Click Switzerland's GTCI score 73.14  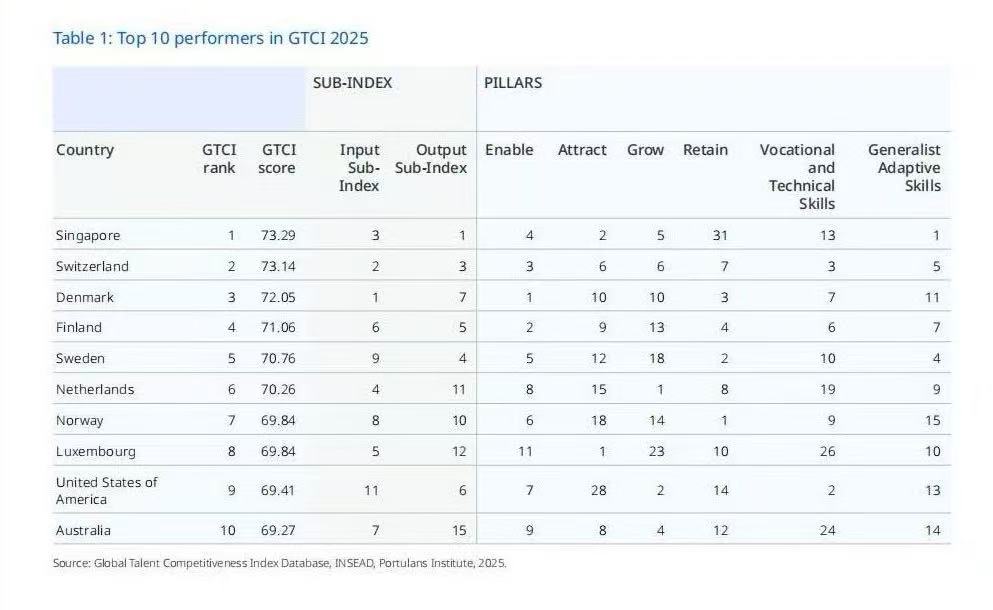(277, 267)
